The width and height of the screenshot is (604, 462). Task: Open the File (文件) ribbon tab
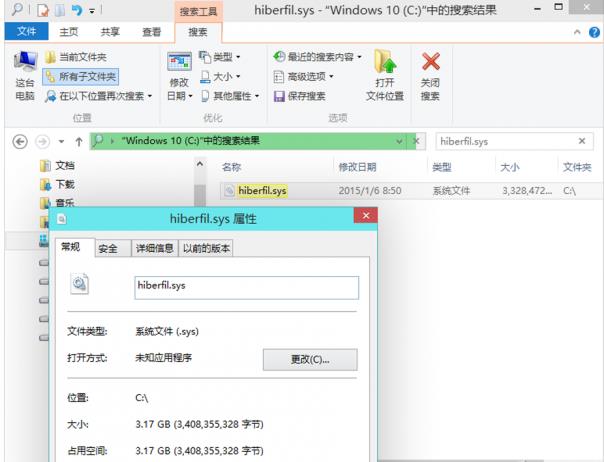point(27,31)
